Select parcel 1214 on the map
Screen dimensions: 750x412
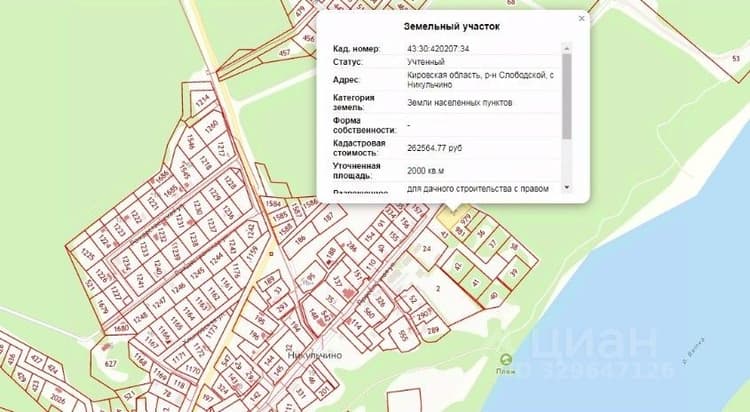(203, 100)
